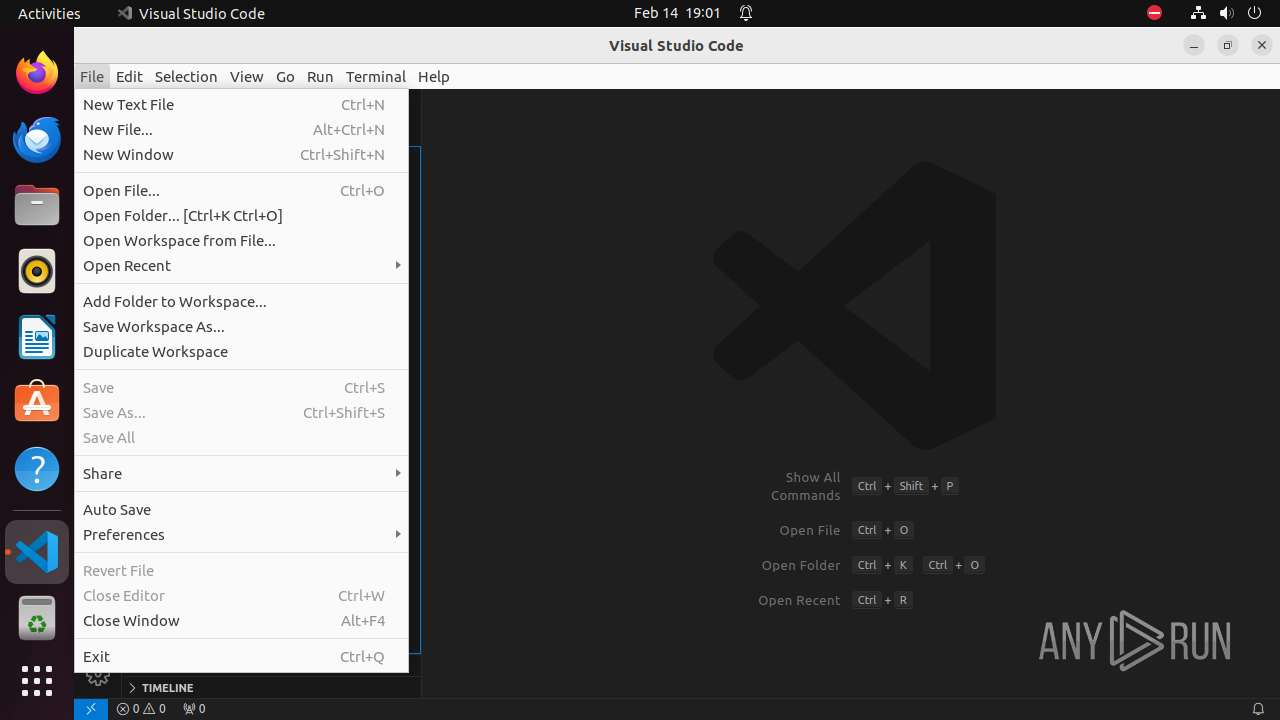The width and height of the screenshot is (1280, 720).
Task: Open the Terminal menu
Action: click(x=376, y=76)
